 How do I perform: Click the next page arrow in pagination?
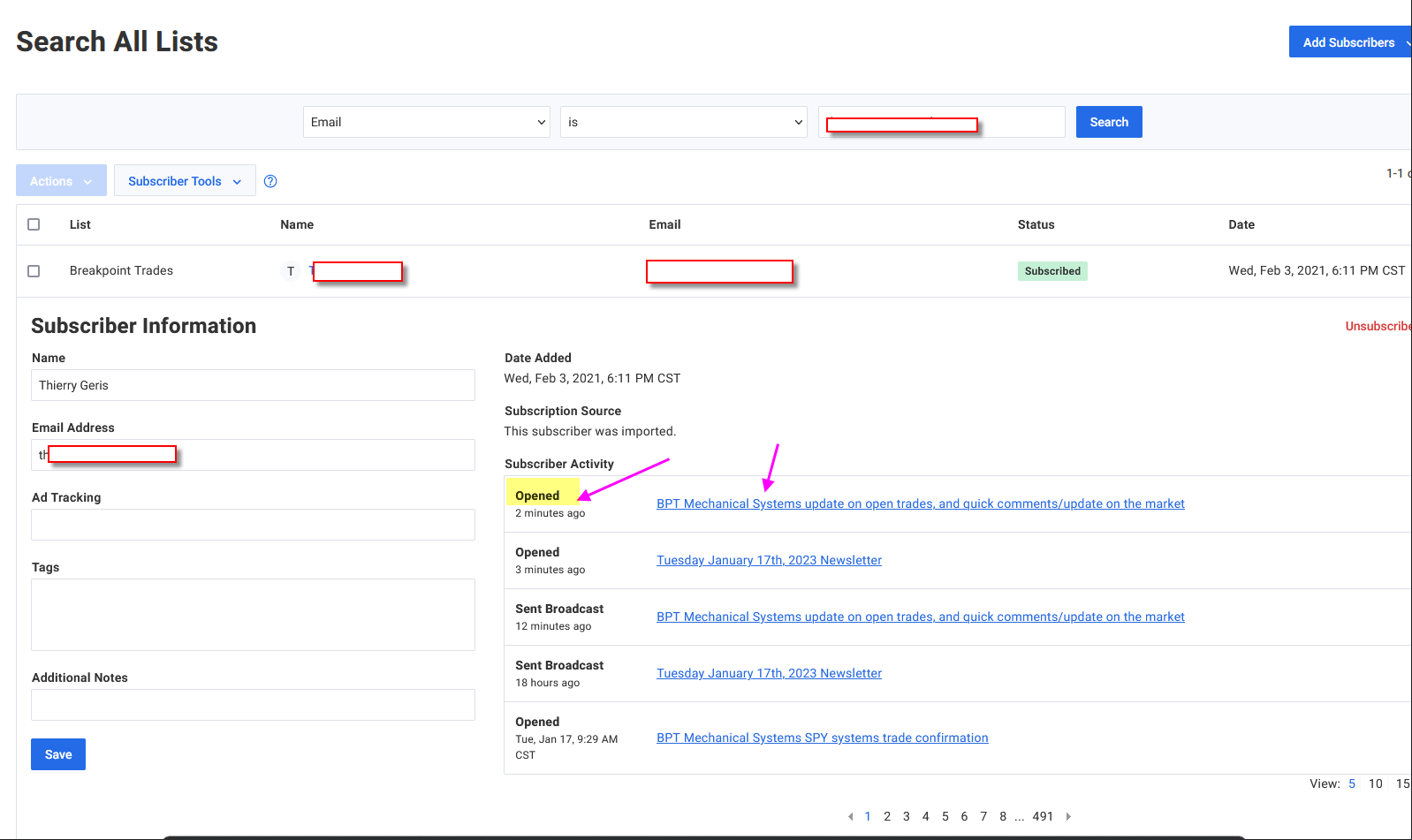pos(1068,816)
